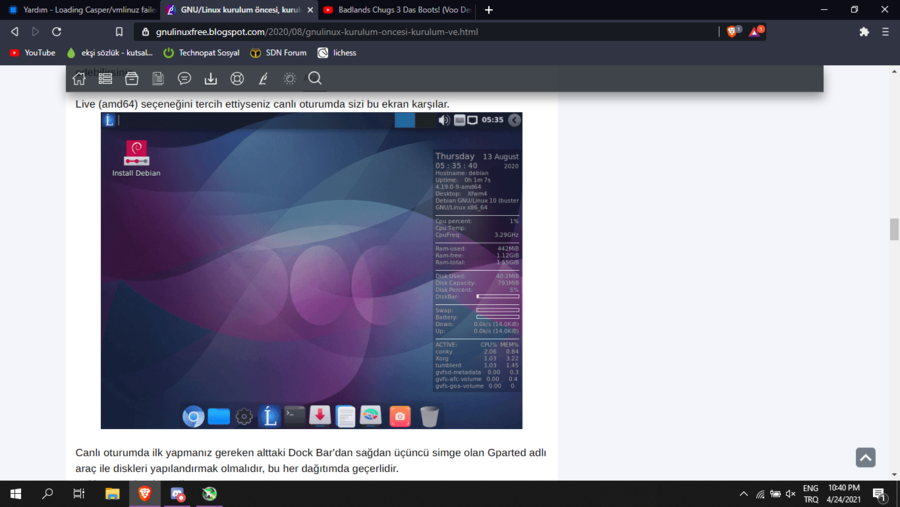Open the chat app icon on taskbar

coord(177,494)
